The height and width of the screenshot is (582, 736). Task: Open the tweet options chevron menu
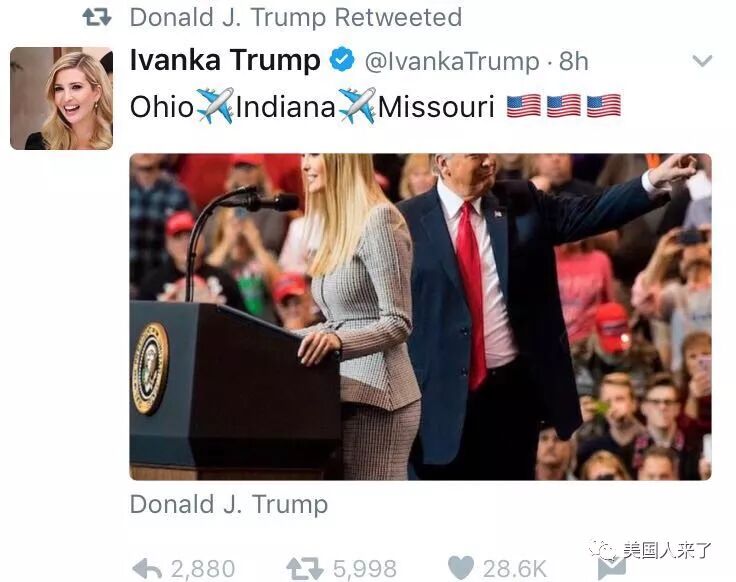pos(702,61)
